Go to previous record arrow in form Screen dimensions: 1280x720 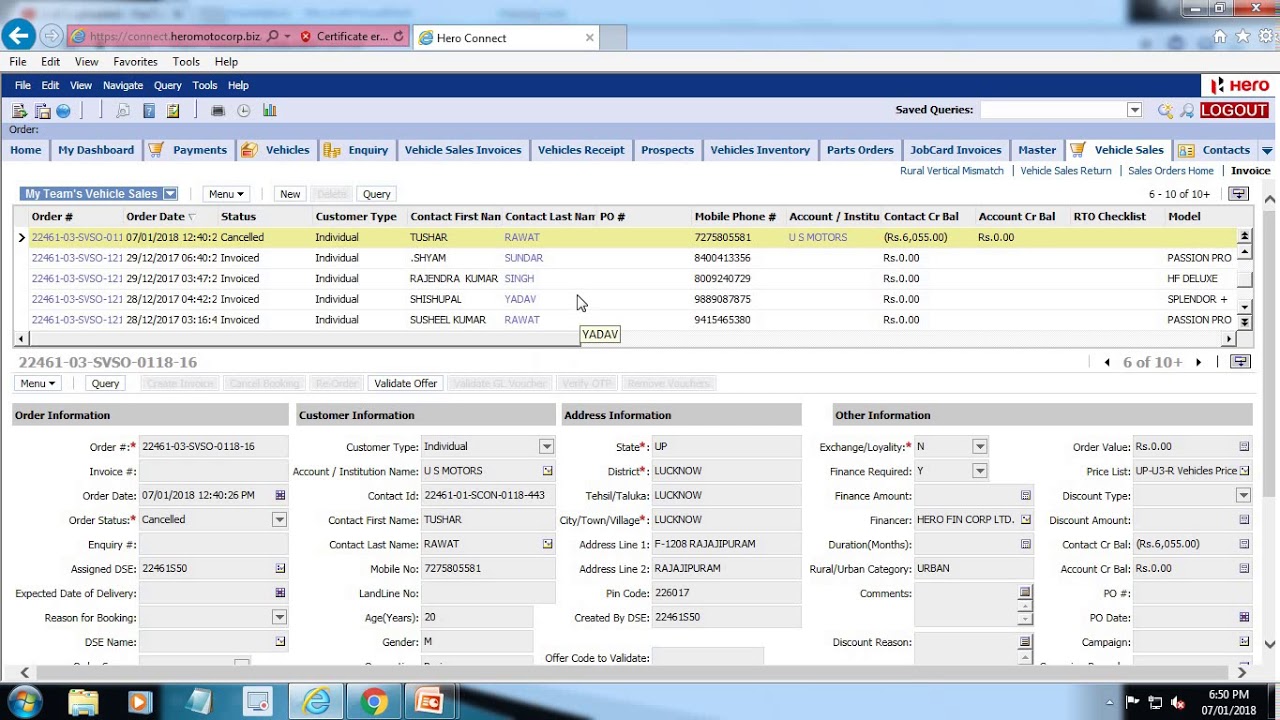pyautogui.click(x=1107, y=363)
